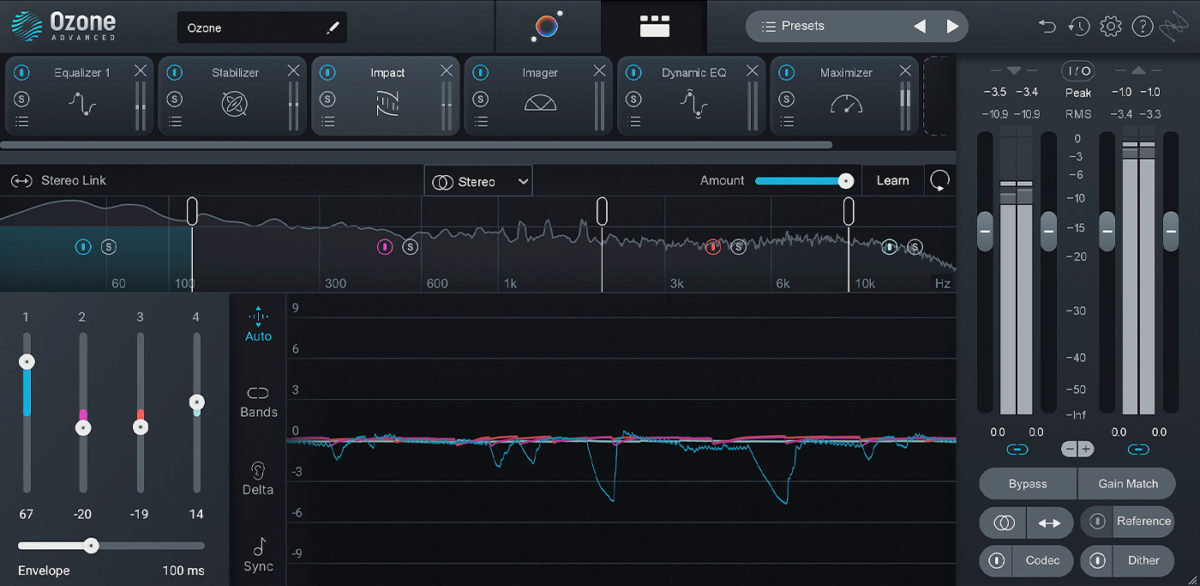Click the Gain Match button

[1127, 484]
